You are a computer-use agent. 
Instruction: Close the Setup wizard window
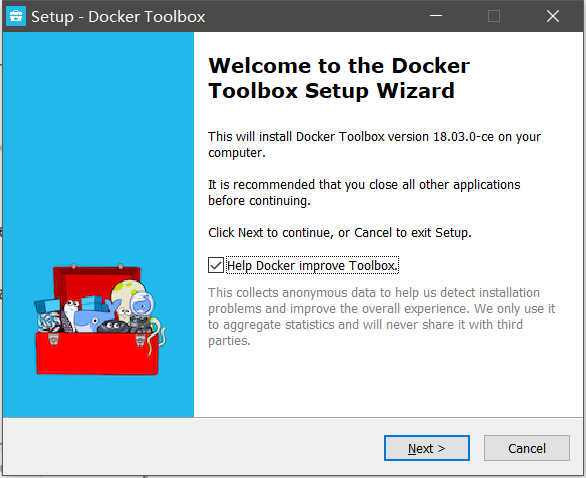pos(553,16)
